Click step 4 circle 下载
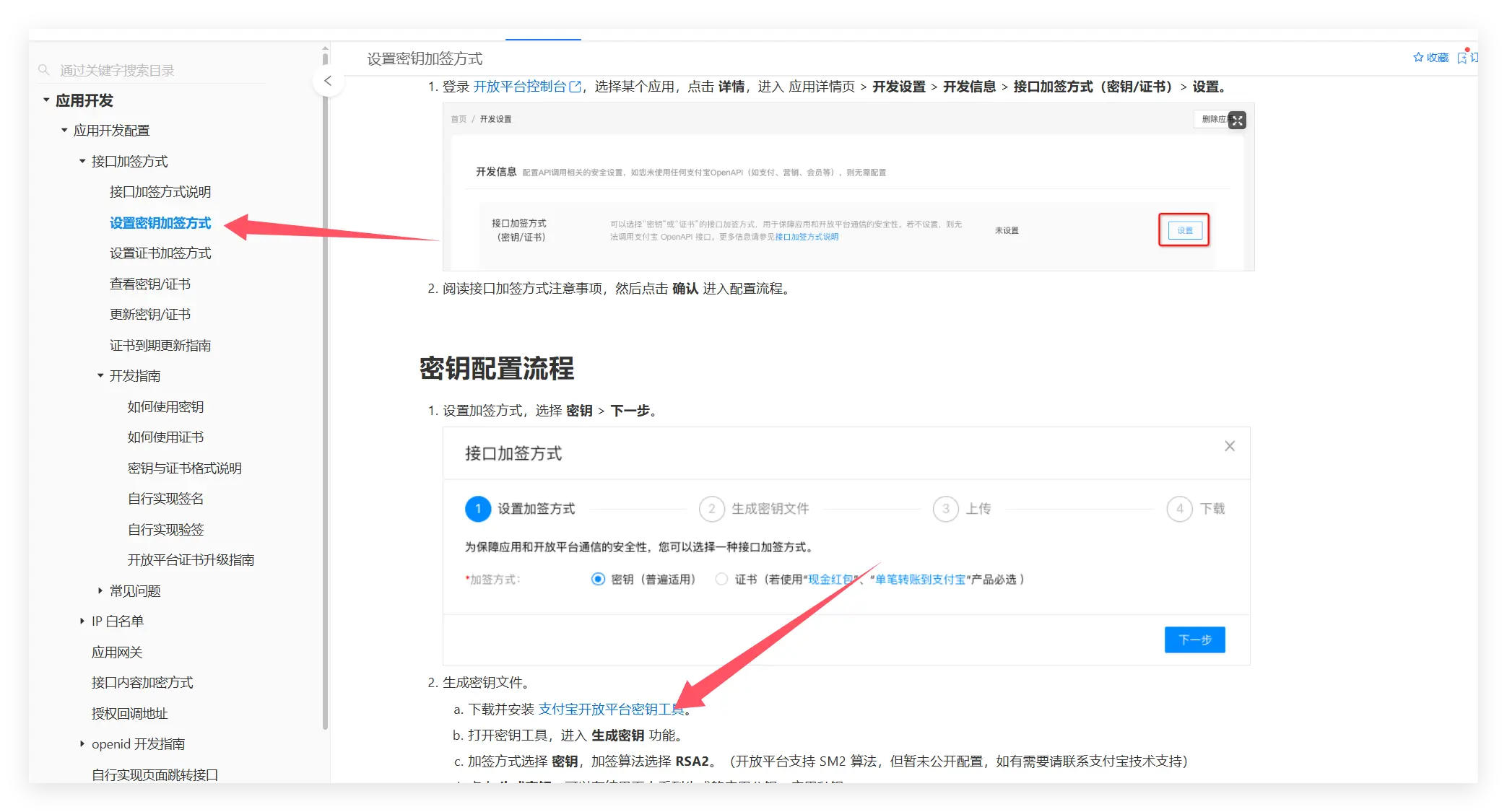 [1179, 509]
